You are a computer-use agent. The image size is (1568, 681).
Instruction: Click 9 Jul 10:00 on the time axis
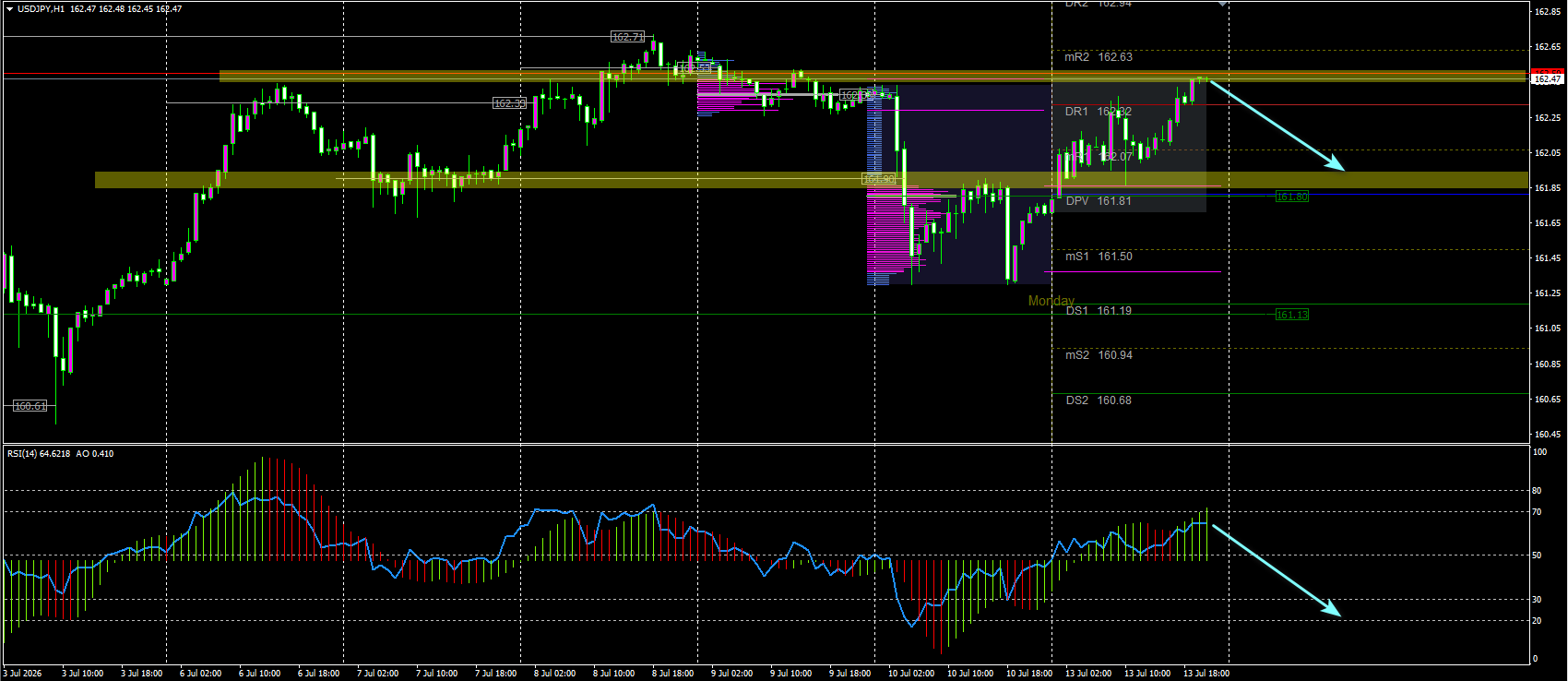coord(791,674)
